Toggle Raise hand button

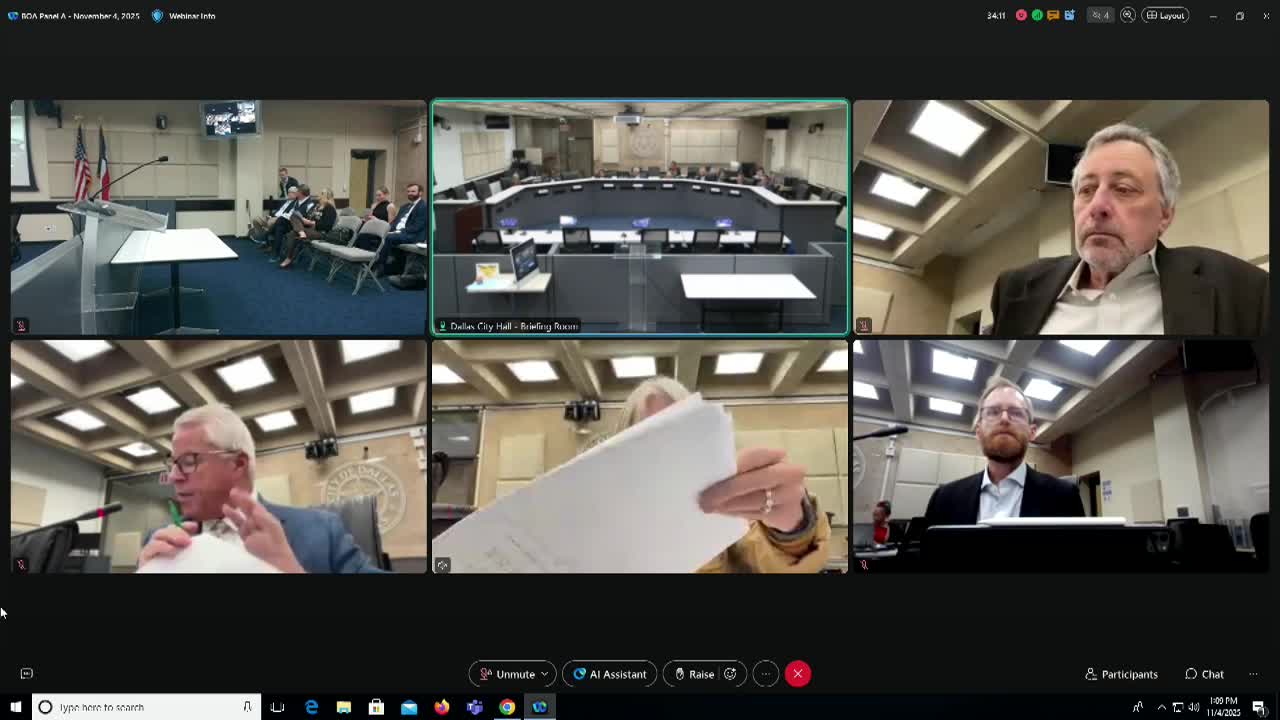tap(694, 674)
